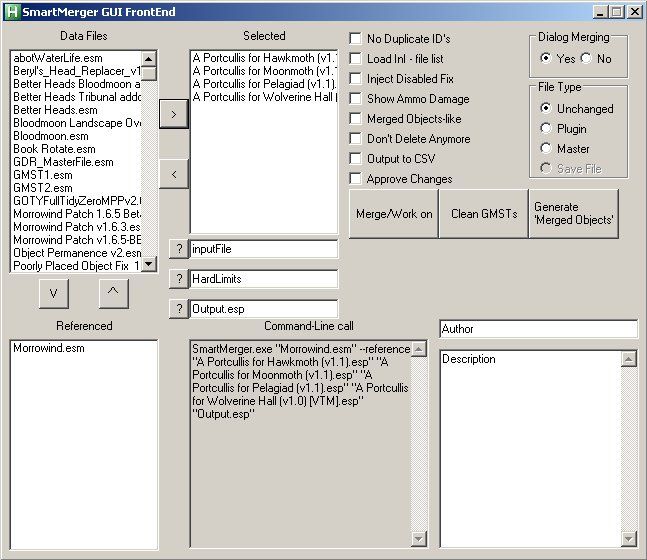The width and height of the screenshot is (647, 560).
Task: Select Morrowind Patch v1.6.3 entry
Action: coord(77,227)
